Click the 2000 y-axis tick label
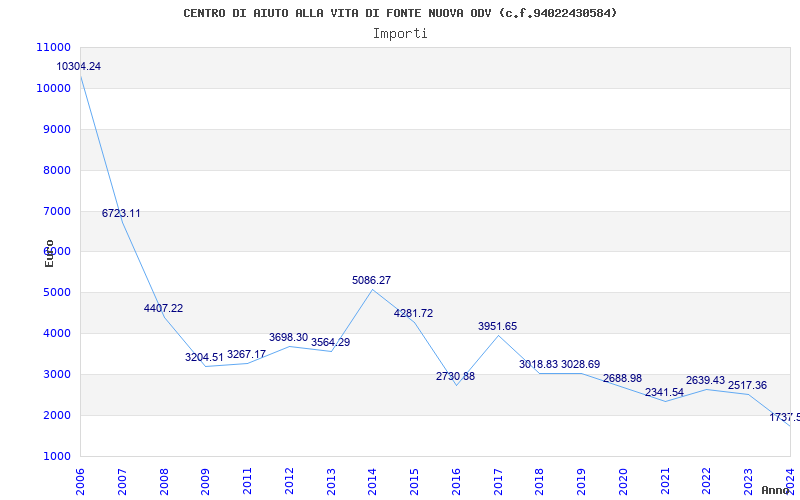 (56, 415)
